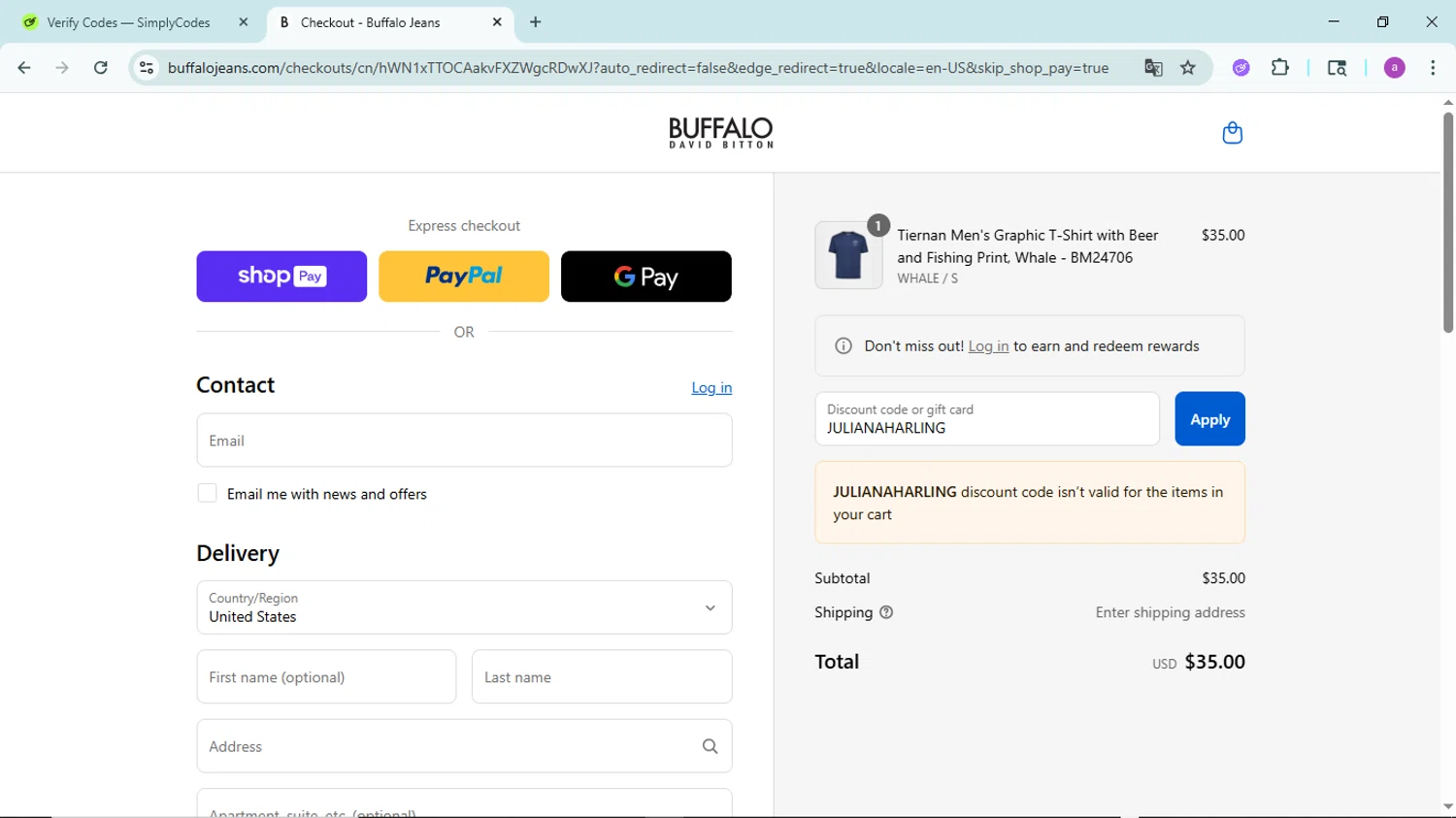1456x818 pixels.
Task: Focus the Last name field
Action: [602, 677]
